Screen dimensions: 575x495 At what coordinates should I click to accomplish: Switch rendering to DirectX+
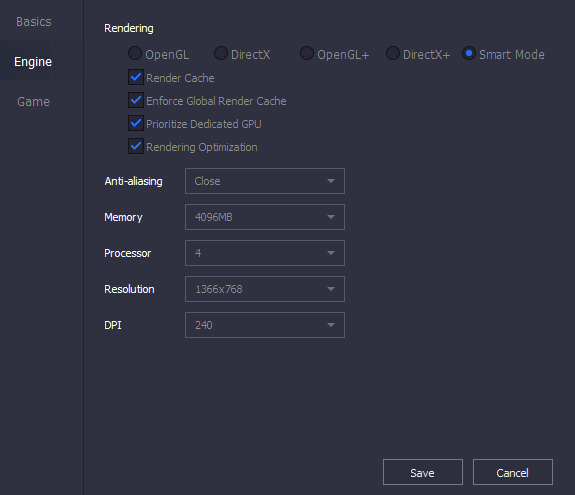click(x=393, y=53)
